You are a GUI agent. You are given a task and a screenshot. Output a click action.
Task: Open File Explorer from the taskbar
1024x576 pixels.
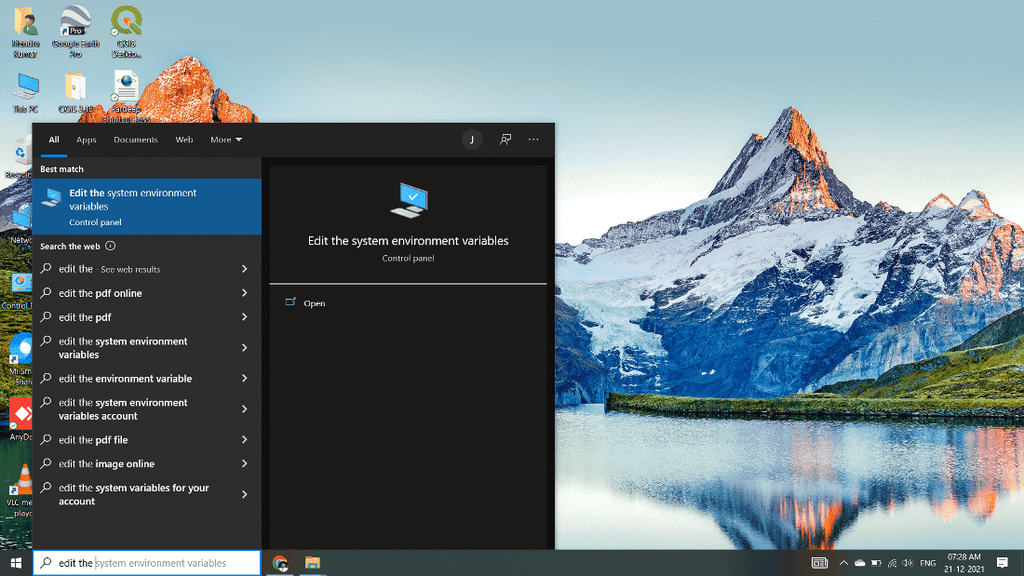(x=312, y=562)
